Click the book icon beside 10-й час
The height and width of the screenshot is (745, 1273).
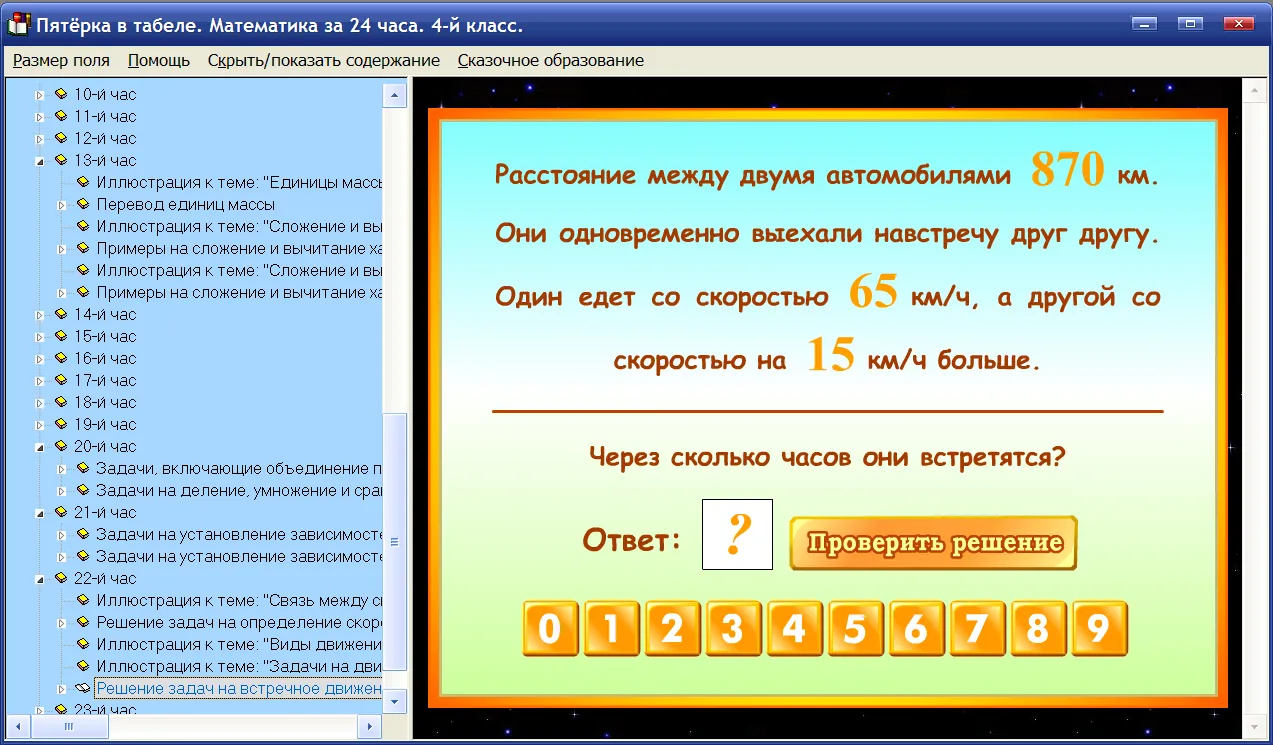(60, 94)
